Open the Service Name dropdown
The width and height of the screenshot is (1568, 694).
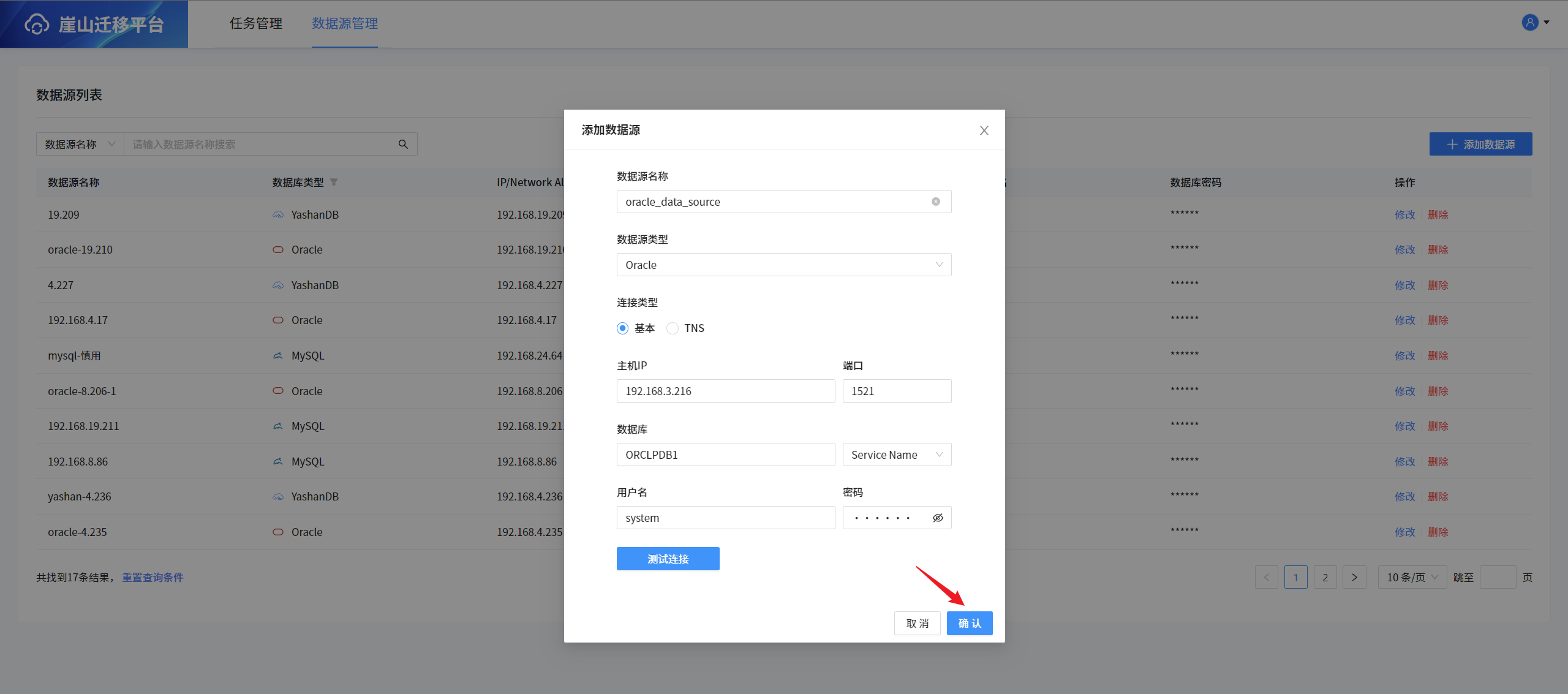(896, 454)
